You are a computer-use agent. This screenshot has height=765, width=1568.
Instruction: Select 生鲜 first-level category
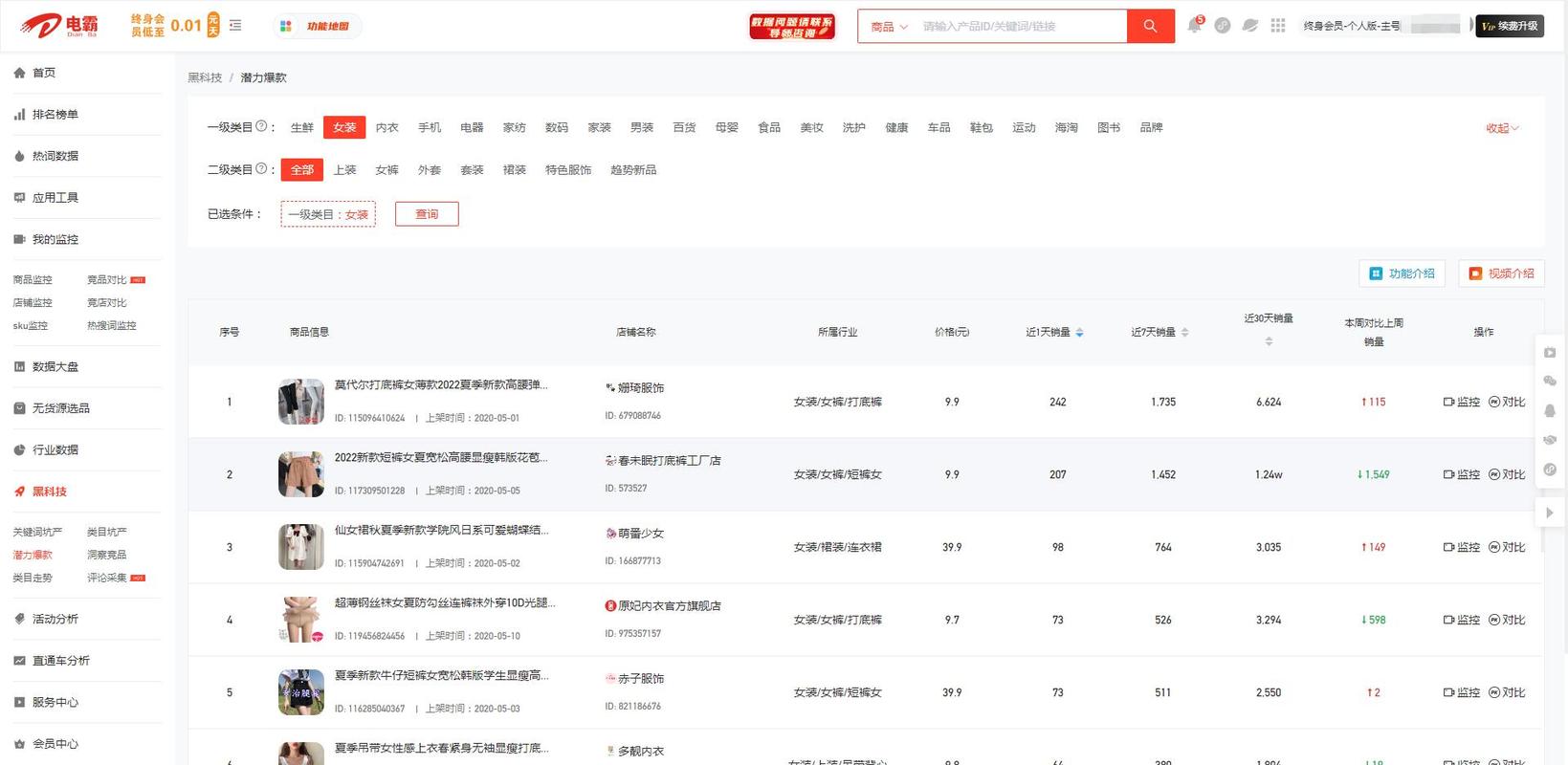pos(302,127)
